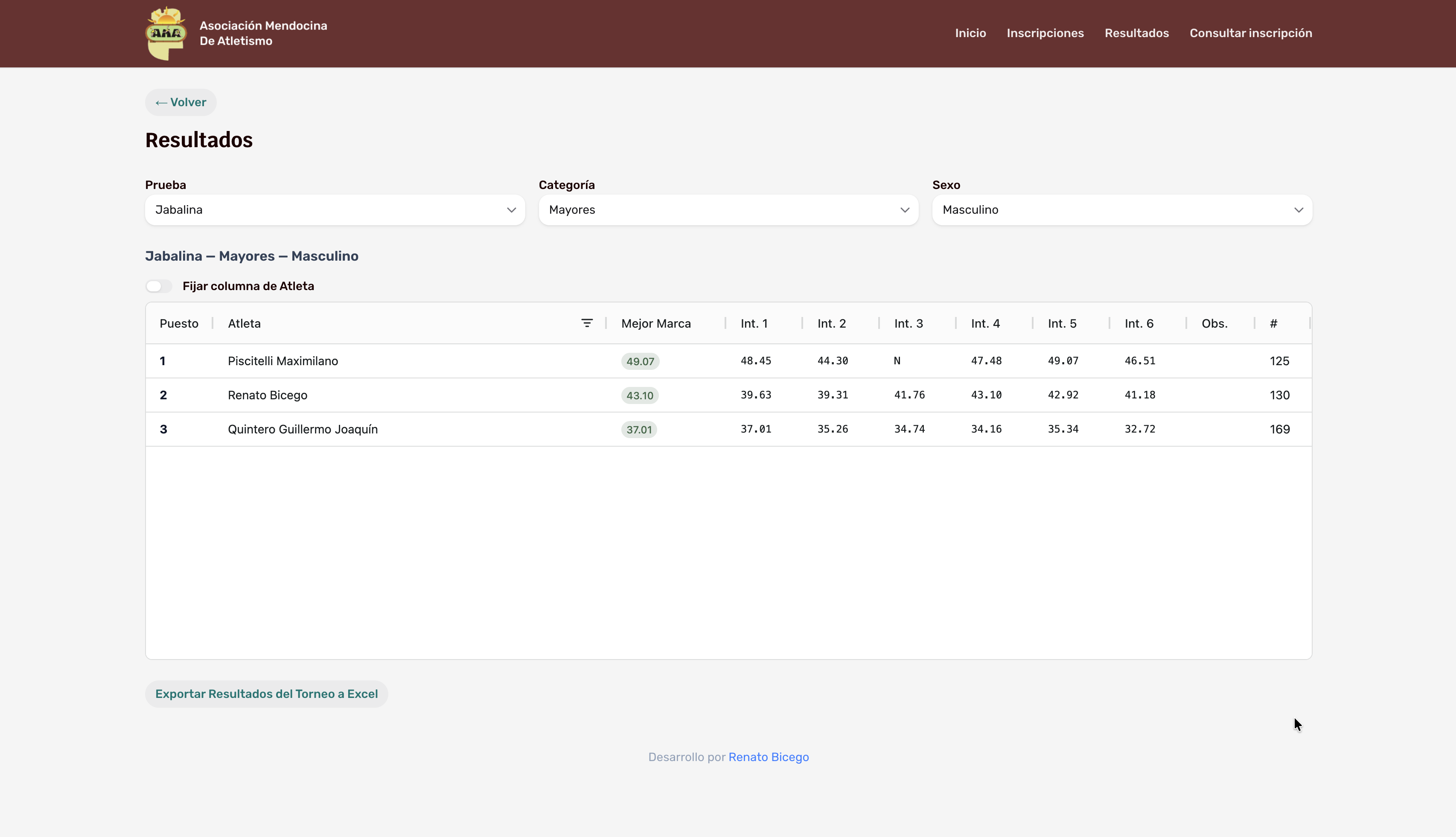The image size is (1456, 837).
Task: Click the 35.26 attempt value
Action: [x=833, y=429]
